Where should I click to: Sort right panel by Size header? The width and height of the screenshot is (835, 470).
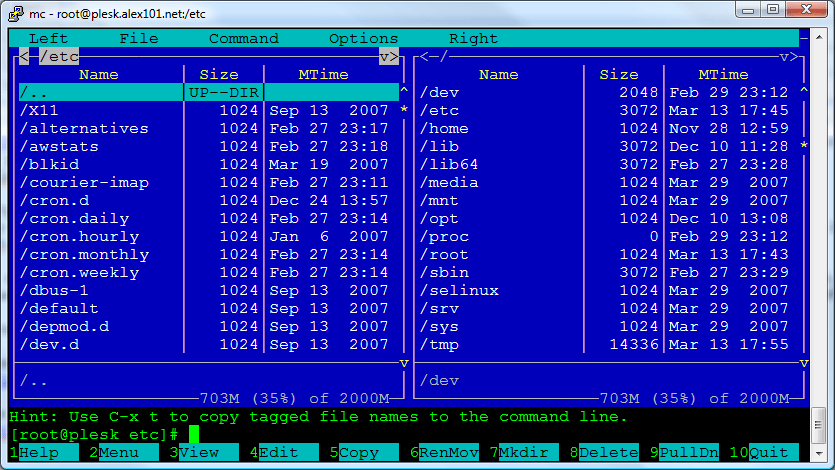pyautogui.click(x=619, y=75)
